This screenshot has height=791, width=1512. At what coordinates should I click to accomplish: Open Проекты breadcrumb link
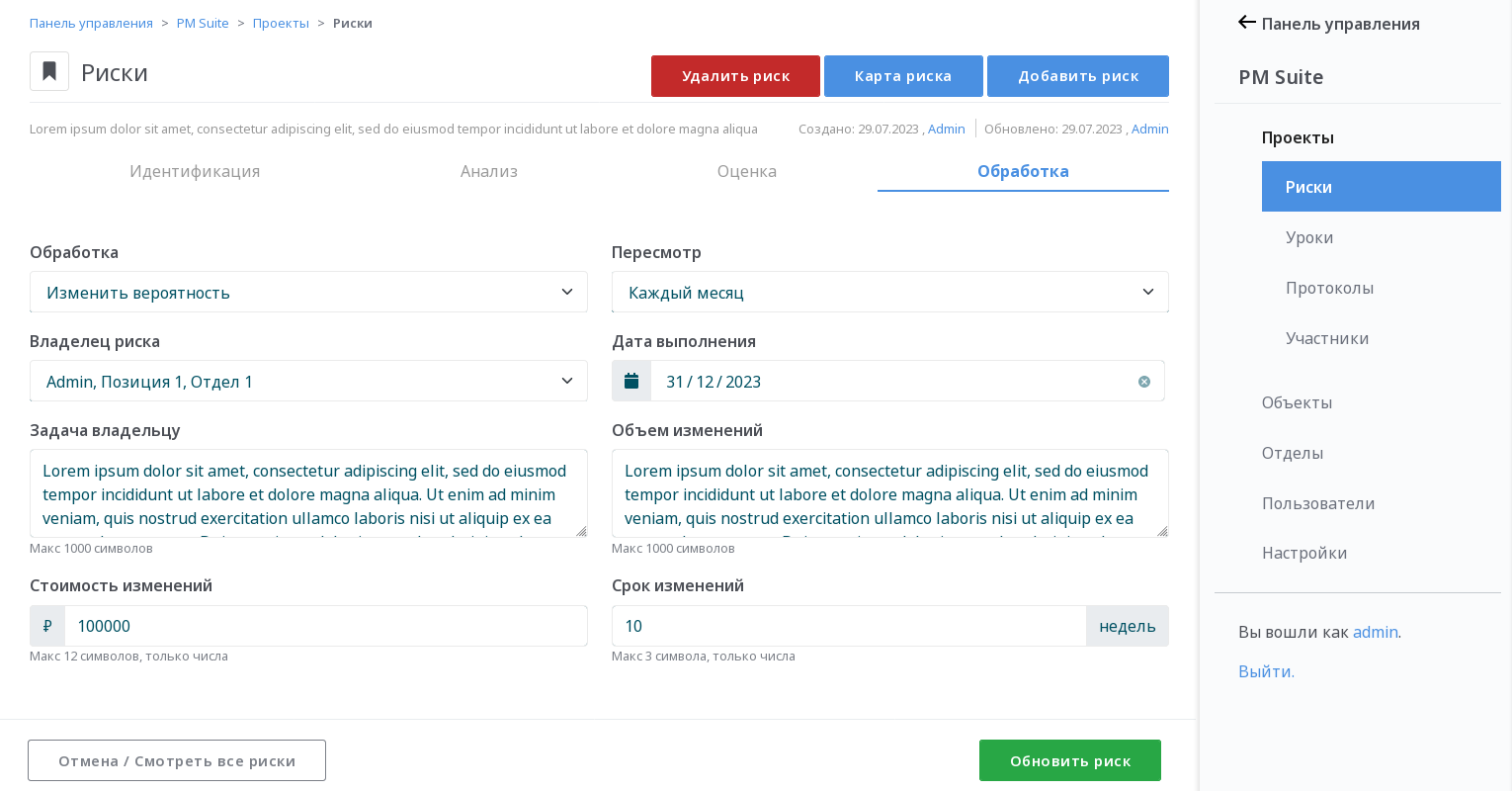[x=281, y=23]
